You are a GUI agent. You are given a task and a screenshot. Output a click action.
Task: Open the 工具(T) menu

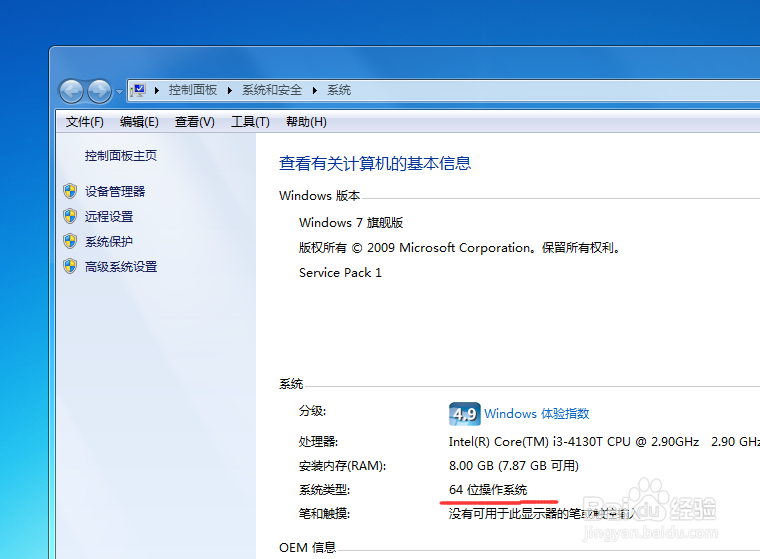(x=250, y=122)
